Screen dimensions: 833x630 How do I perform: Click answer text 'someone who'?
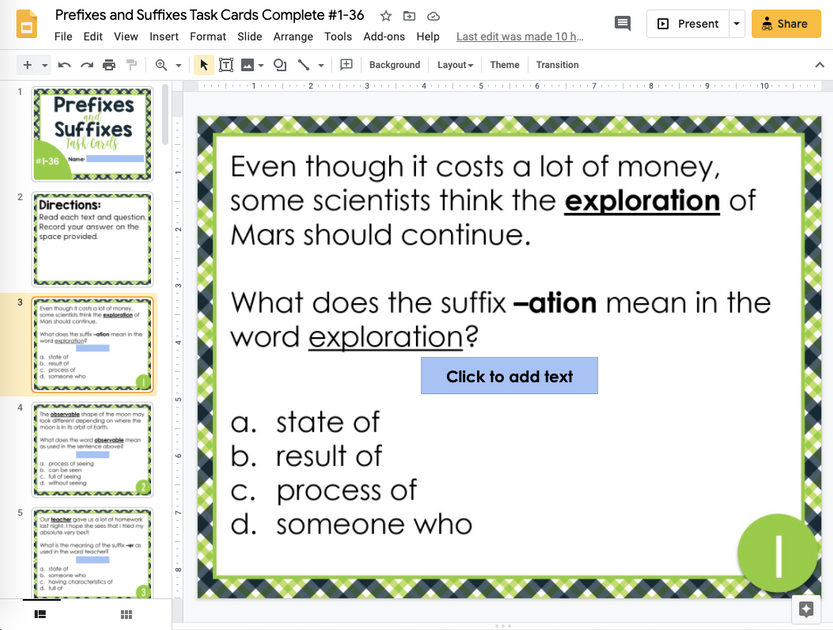(x=374, y=524)
